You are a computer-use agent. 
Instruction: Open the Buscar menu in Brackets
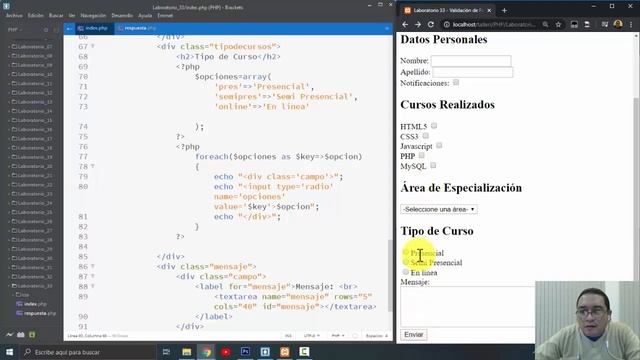[x=56, y=16]
